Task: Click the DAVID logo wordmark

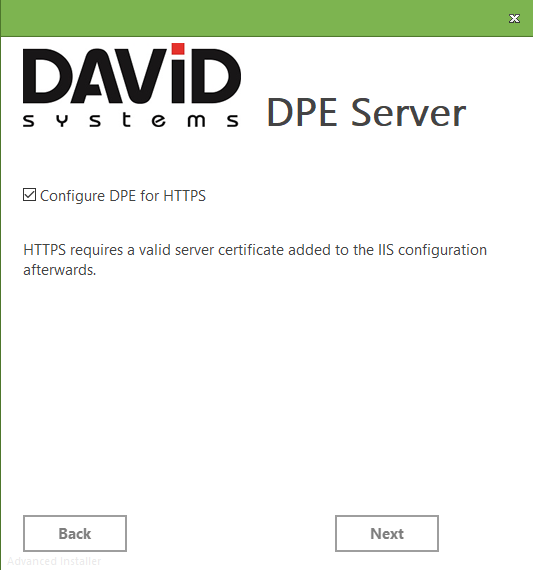Action: click(132, 76)
